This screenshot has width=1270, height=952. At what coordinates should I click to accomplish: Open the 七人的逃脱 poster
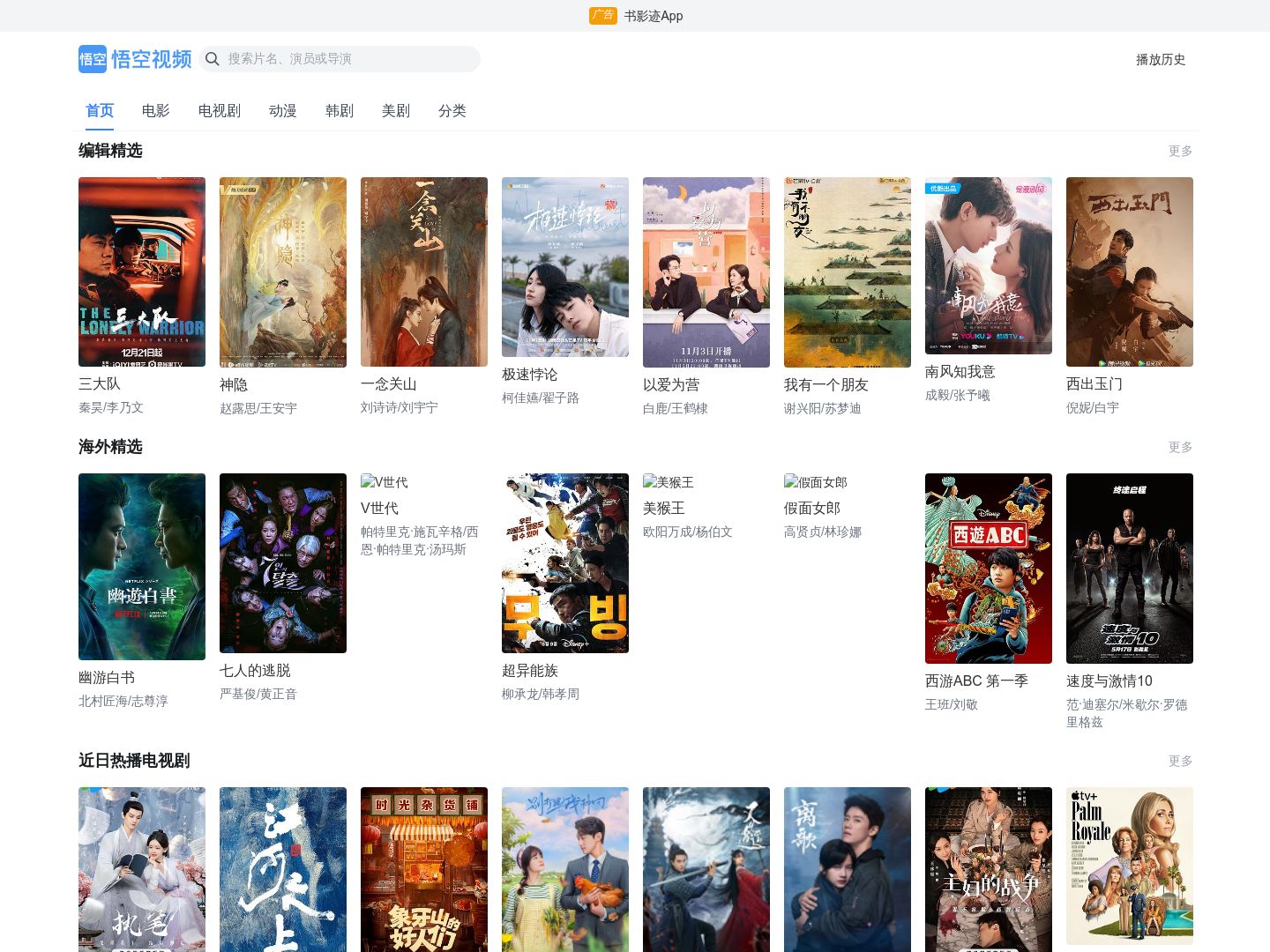[283, 563]
